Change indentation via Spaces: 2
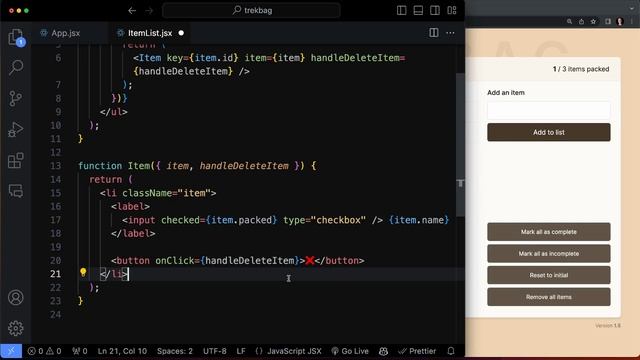This screenshot has height=360, width=640. coord(175,351)
